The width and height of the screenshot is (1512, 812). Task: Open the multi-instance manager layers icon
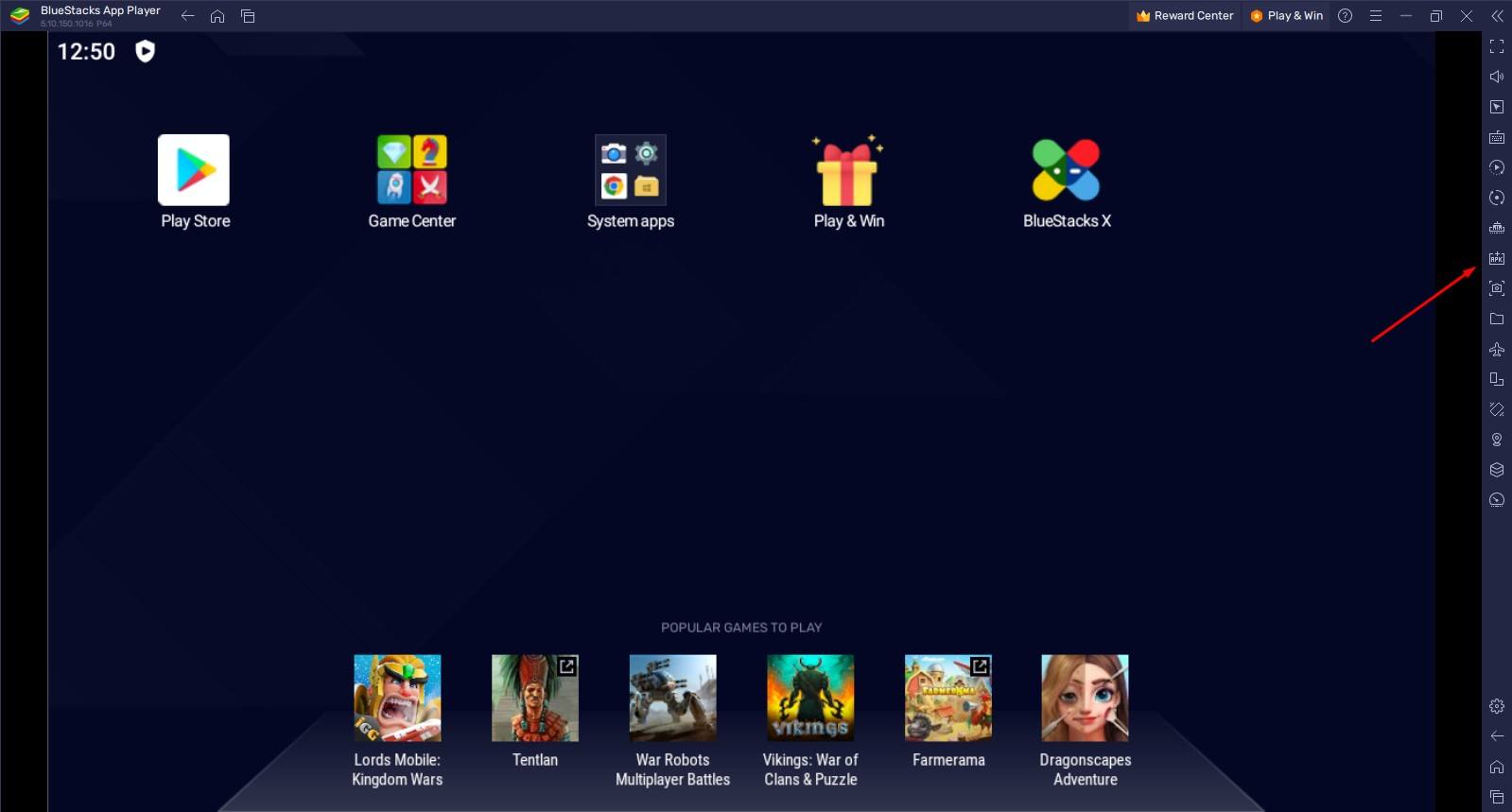pos(1497,470)
